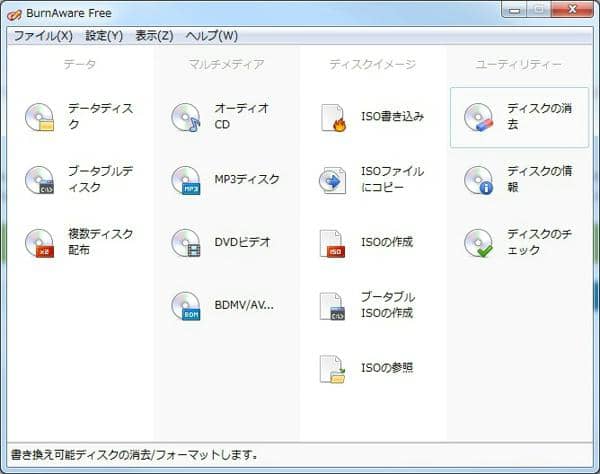Open the BDMV/AV... BDM disc icon
Screen dimensions: 600x474
tap(186, 306)
